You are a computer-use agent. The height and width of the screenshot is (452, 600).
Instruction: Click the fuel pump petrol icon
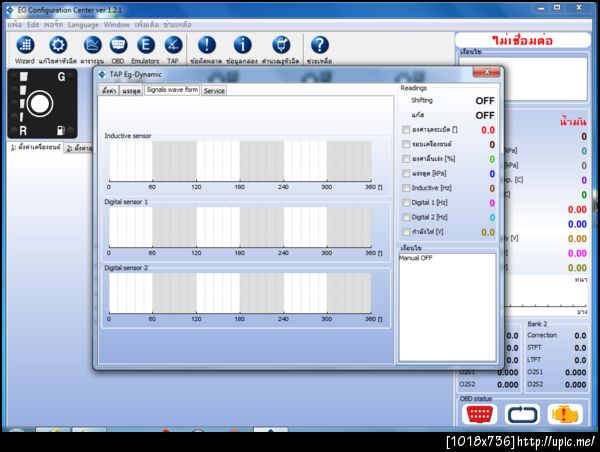tap(60, 131)
